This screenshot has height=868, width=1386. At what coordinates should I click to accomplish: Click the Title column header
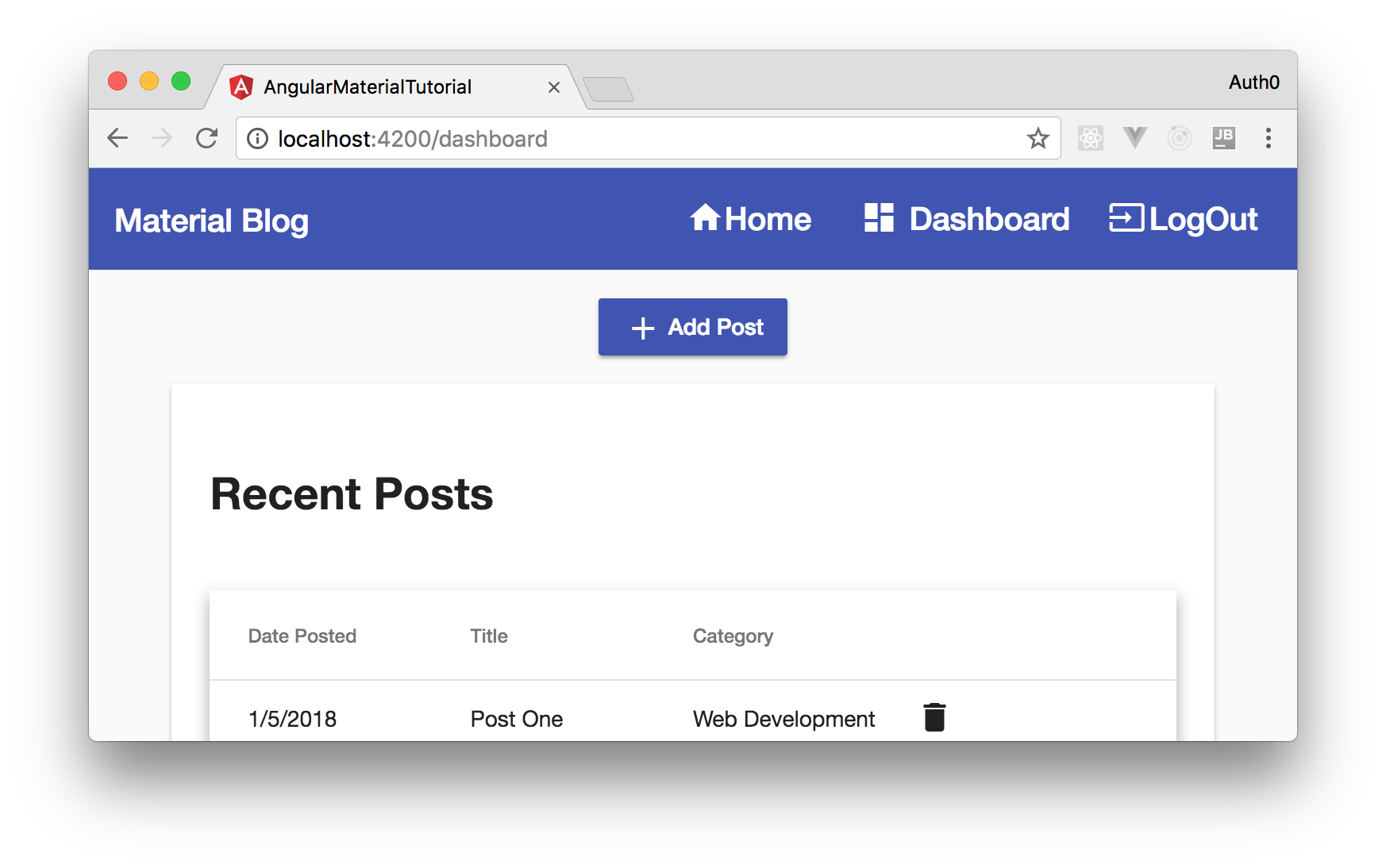489,636
